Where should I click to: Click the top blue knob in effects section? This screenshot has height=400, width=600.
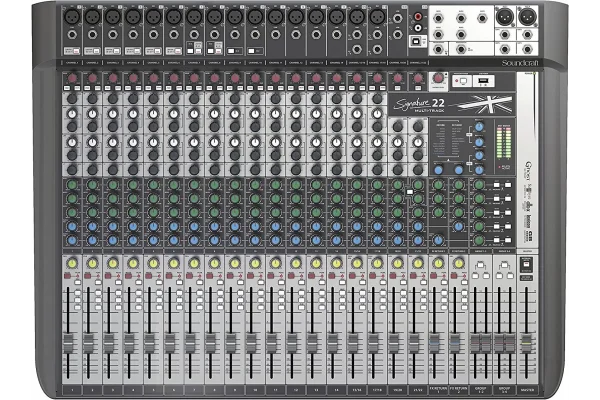[x=479, y=127]
